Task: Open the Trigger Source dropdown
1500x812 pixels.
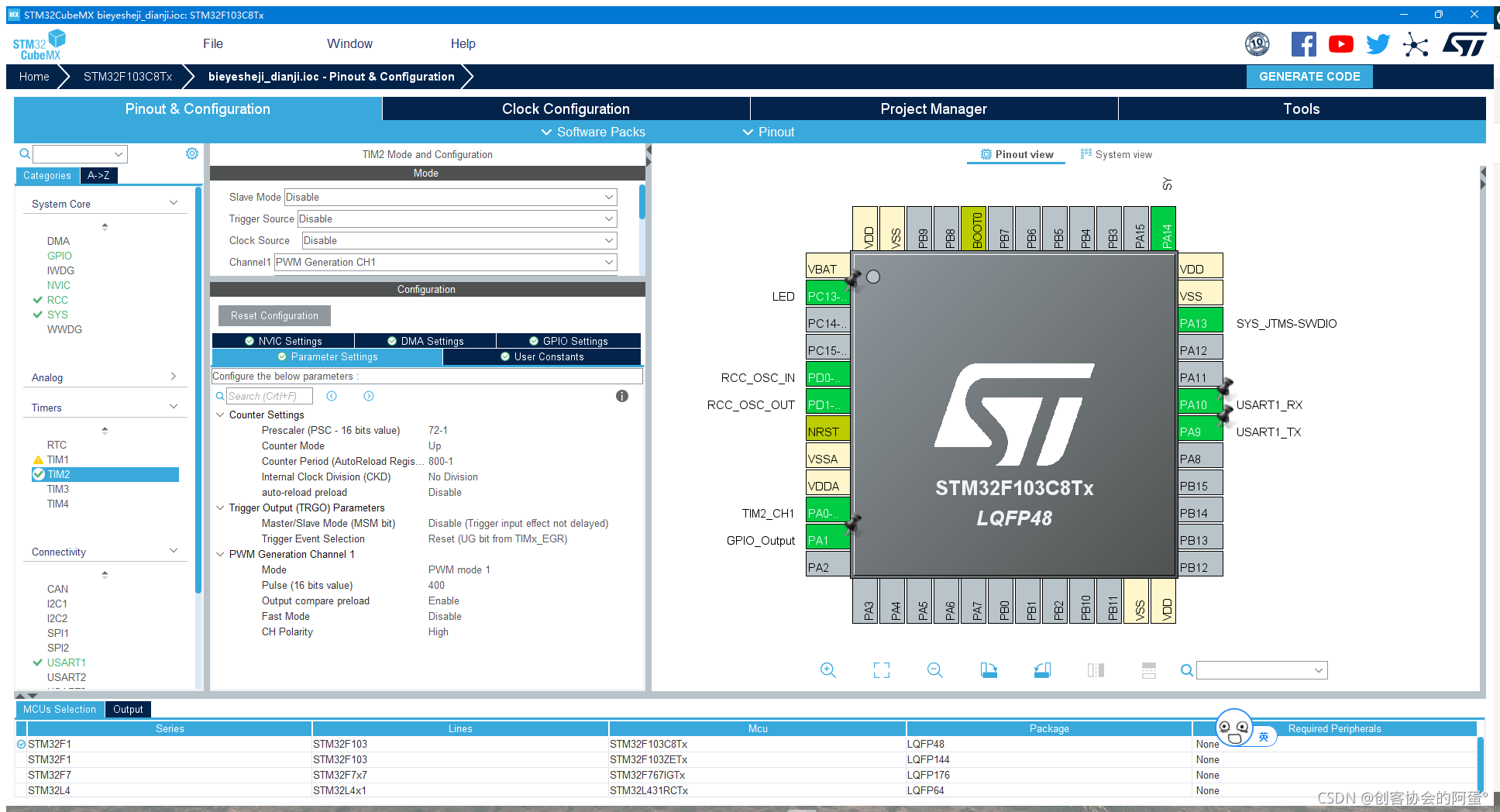Action: (457, 218)
